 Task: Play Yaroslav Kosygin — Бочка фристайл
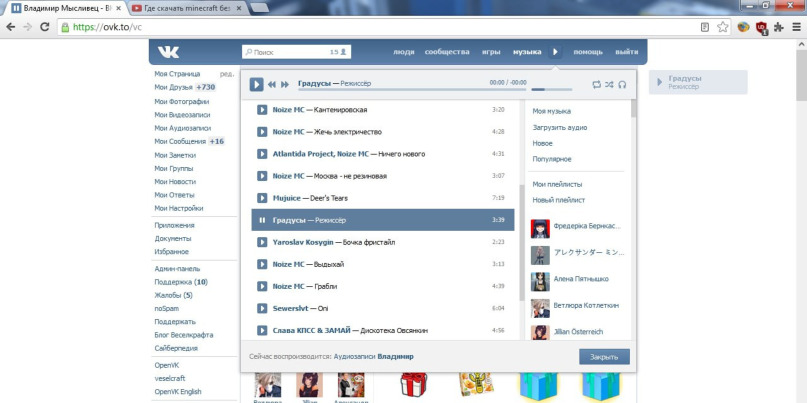pyautogui.click(x=262, y=242)
